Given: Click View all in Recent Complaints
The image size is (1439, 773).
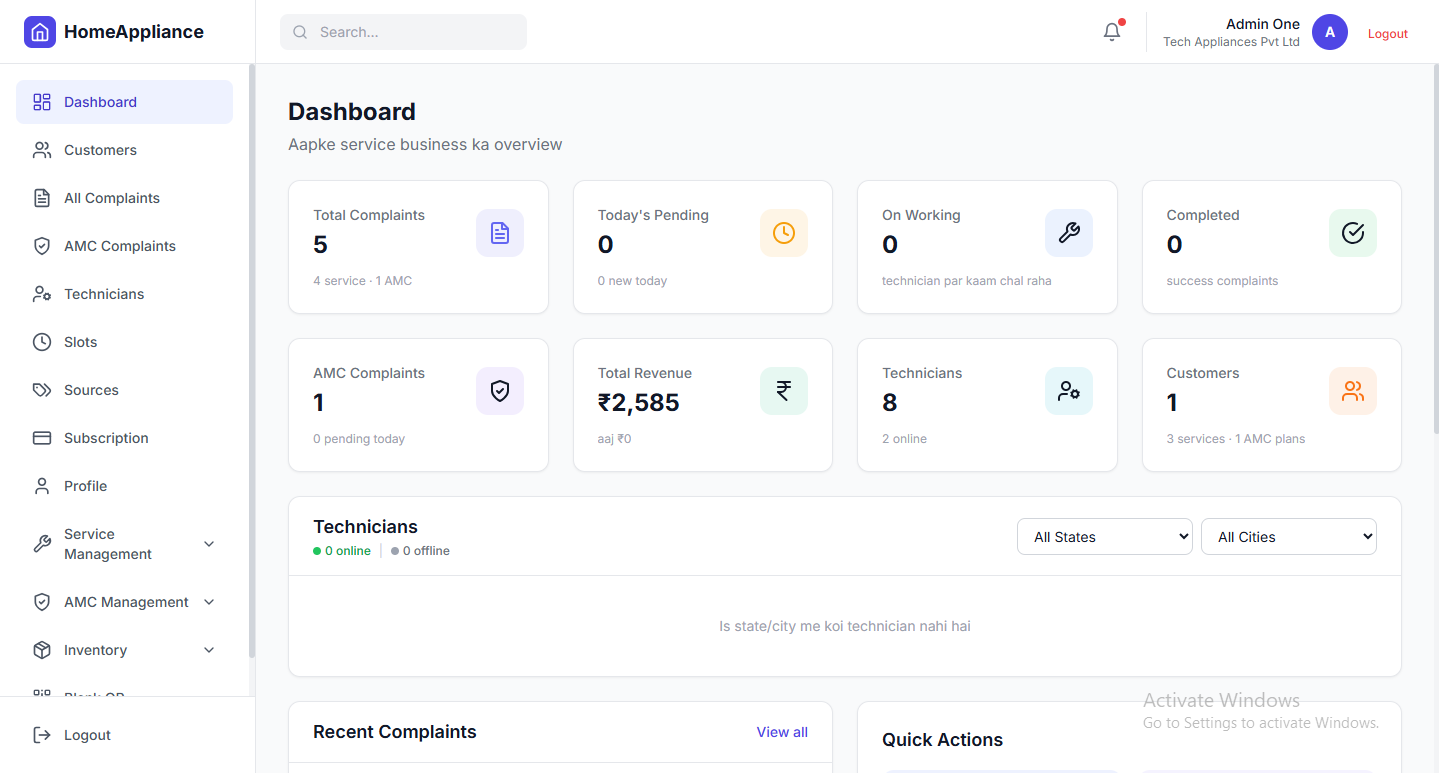Looking at the screenshot, I should 782,732.
